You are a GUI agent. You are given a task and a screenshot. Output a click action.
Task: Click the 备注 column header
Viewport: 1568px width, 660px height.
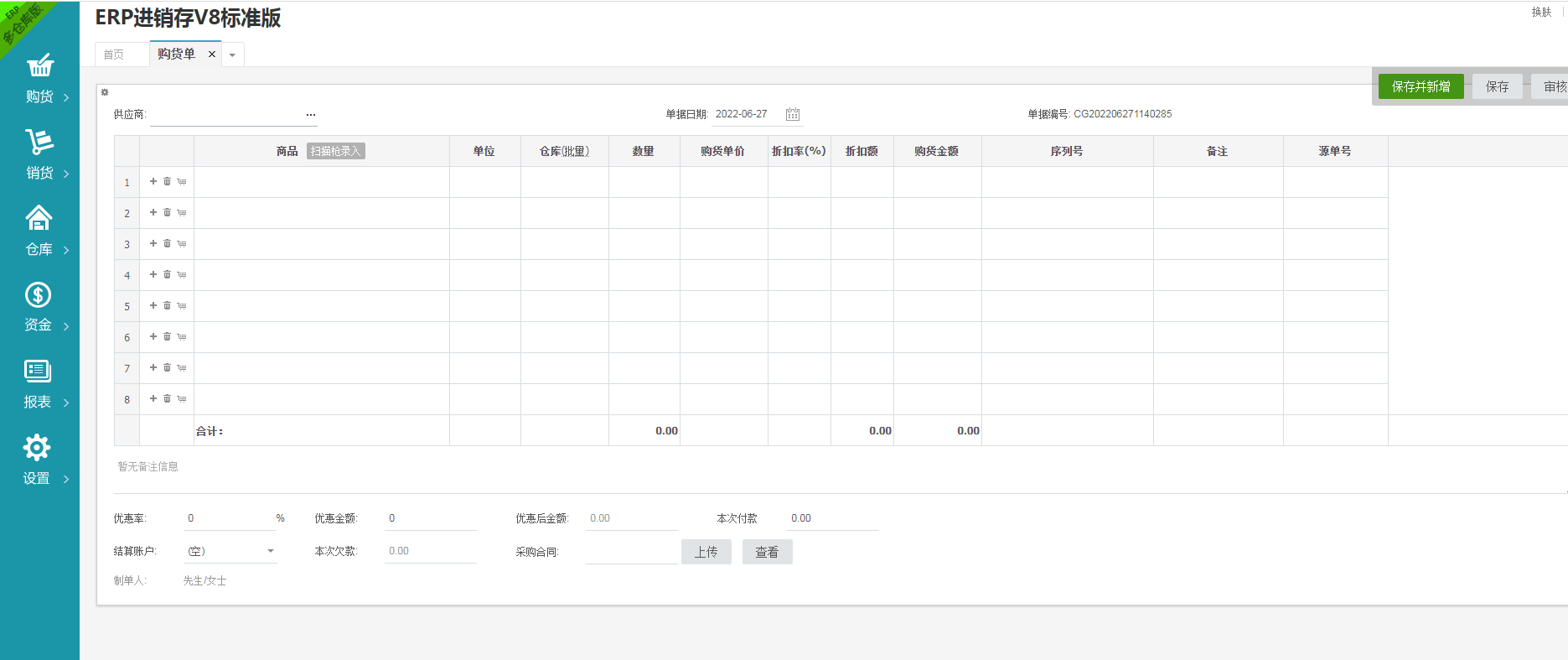point(1218,151)
